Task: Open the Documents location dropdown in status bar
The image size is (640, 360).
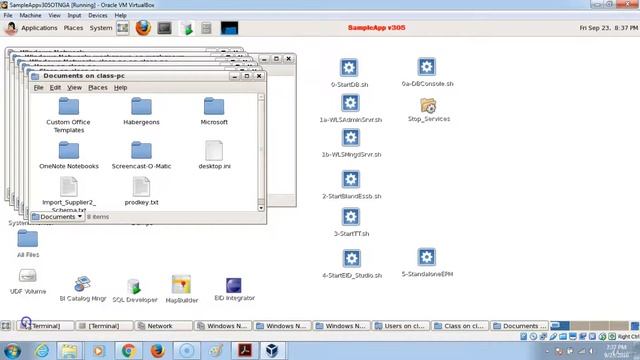Action: [x=58, y=217]
